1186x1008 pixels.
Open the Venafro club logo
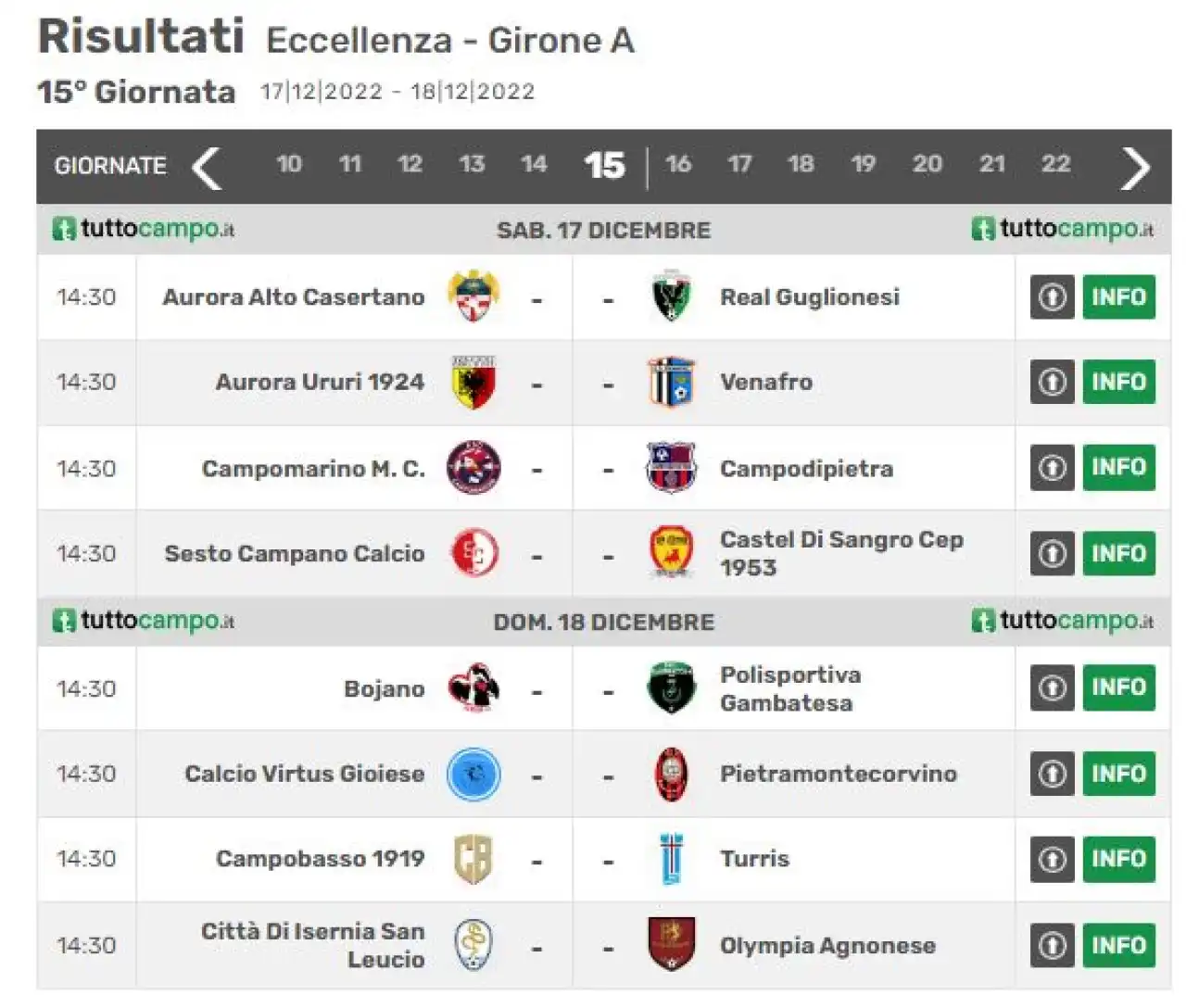pos(671,382)
